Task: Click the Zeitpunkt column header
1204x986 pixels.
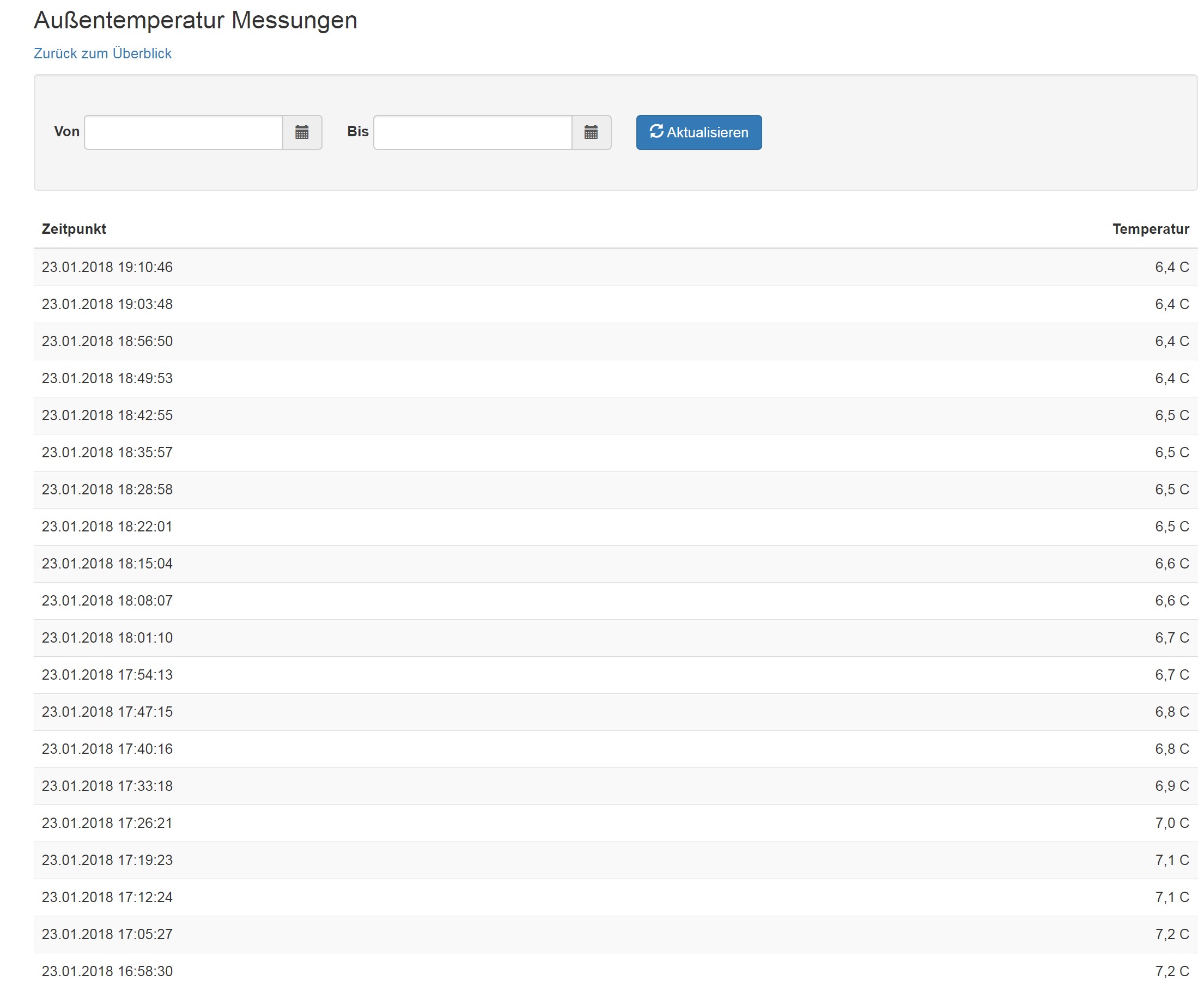Action: click(x=74, y=229)
